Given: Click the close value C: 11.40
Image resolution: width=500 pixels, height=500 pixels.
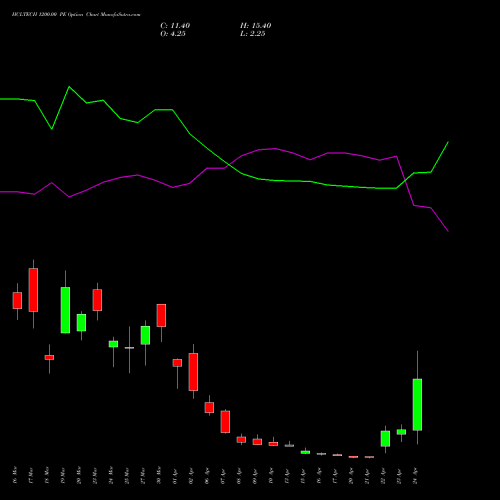Looking at the screenshot, I should coord(175,26).
